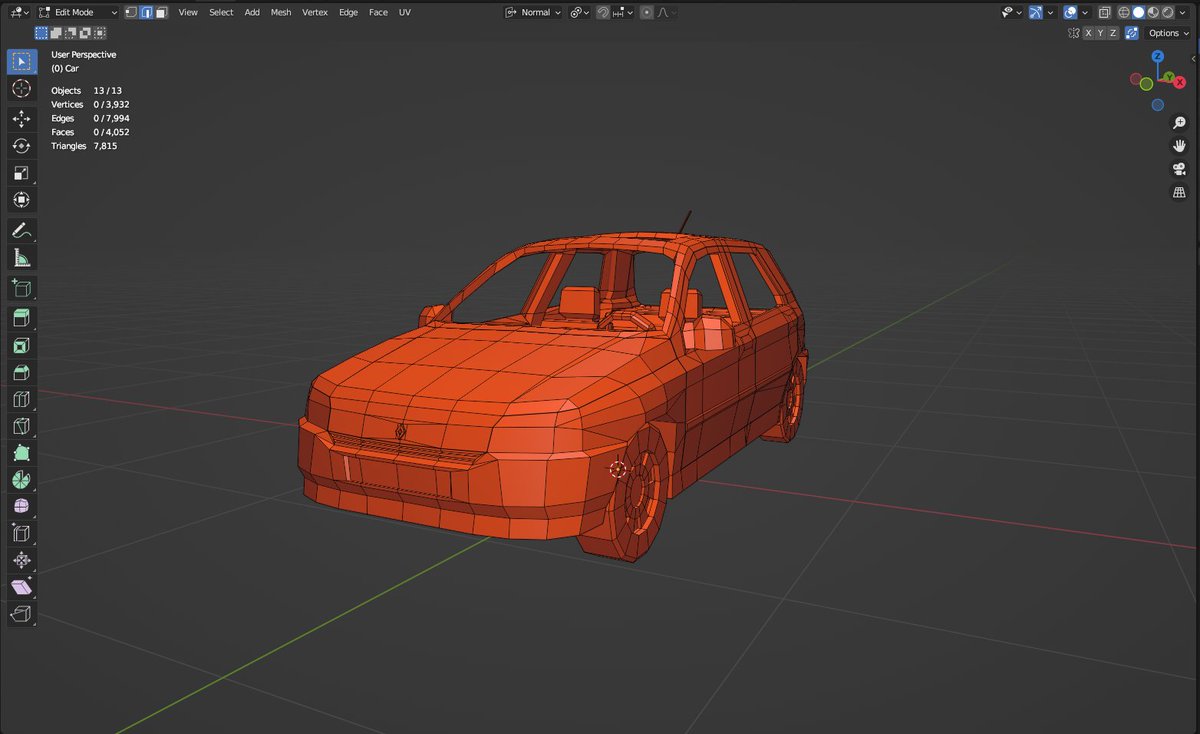This screenshot has height=734, width=1200.
Task: Switch to material preview shading
Action: click(x=1153, y=12)
